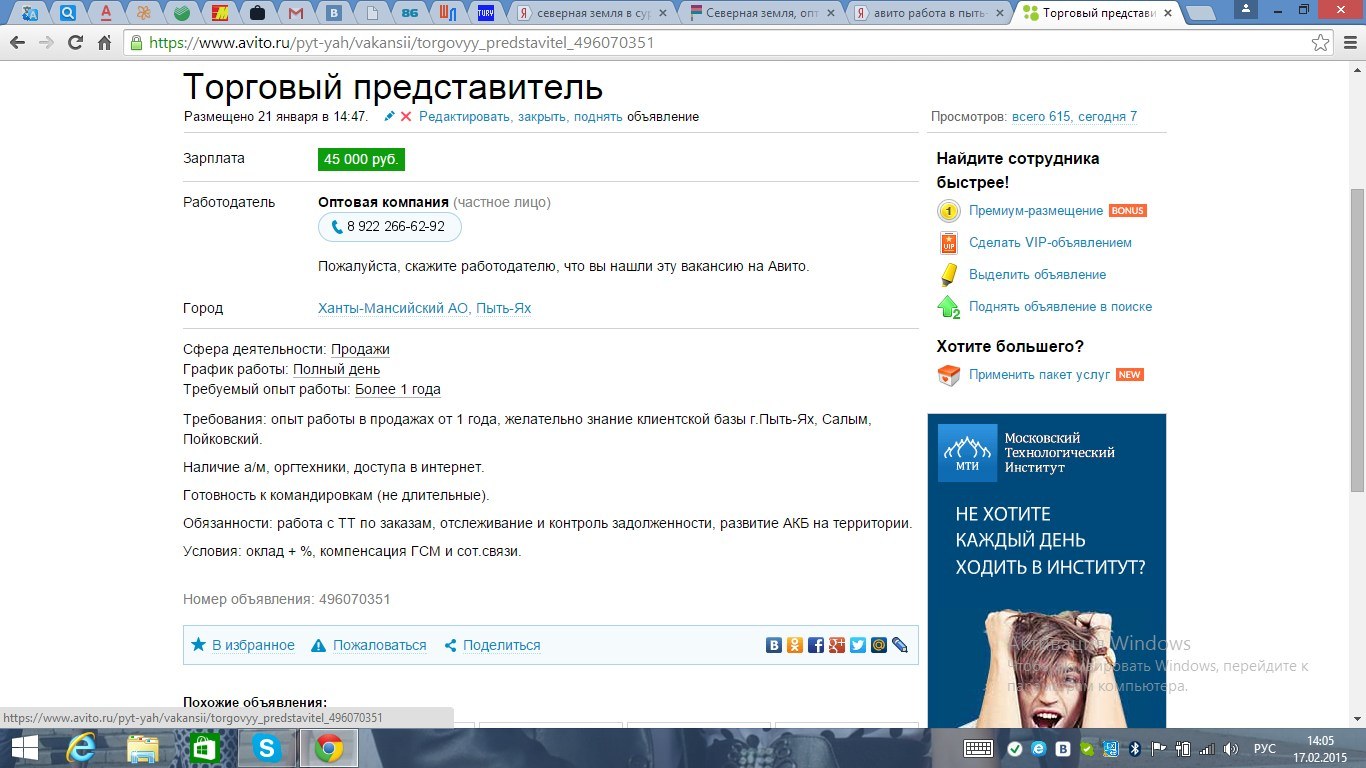Switch to the авито работа в пыть browser tab
The height and width of the screenshot is (768, 1366).
[930, 13]
